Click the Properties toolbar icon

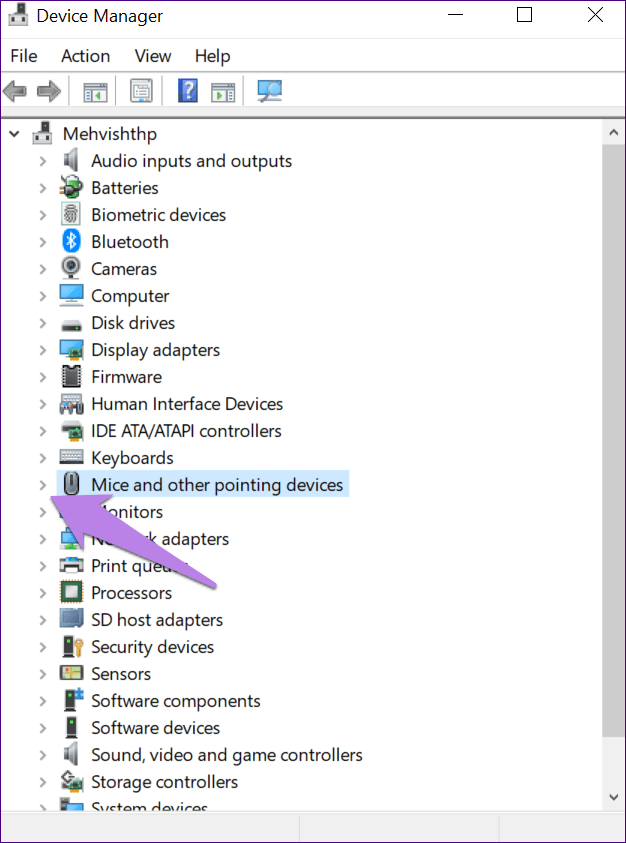click(x=141, y=90)
